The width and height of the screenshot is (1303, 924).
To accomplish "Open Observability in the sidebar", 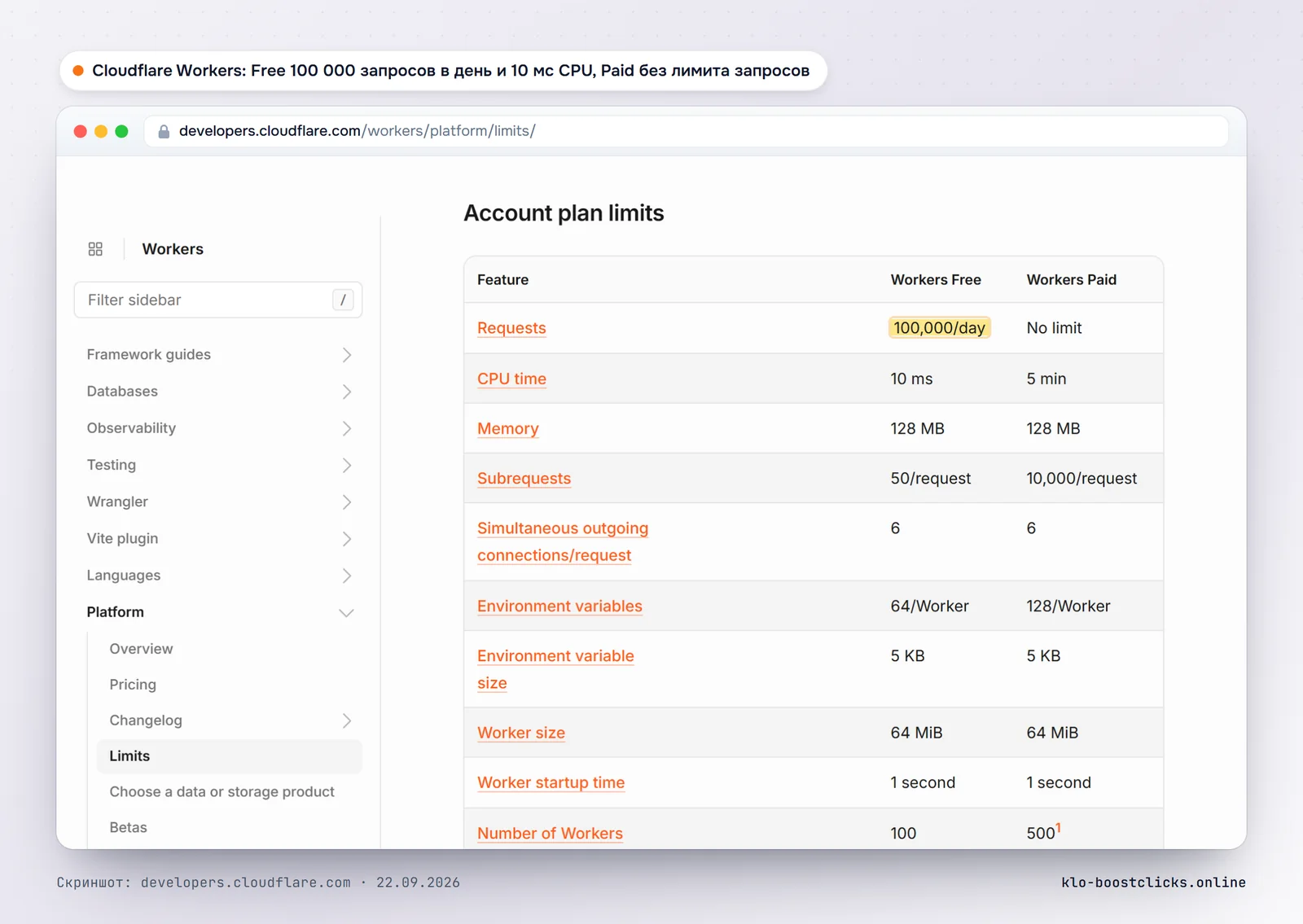I will tap(131, 428).
